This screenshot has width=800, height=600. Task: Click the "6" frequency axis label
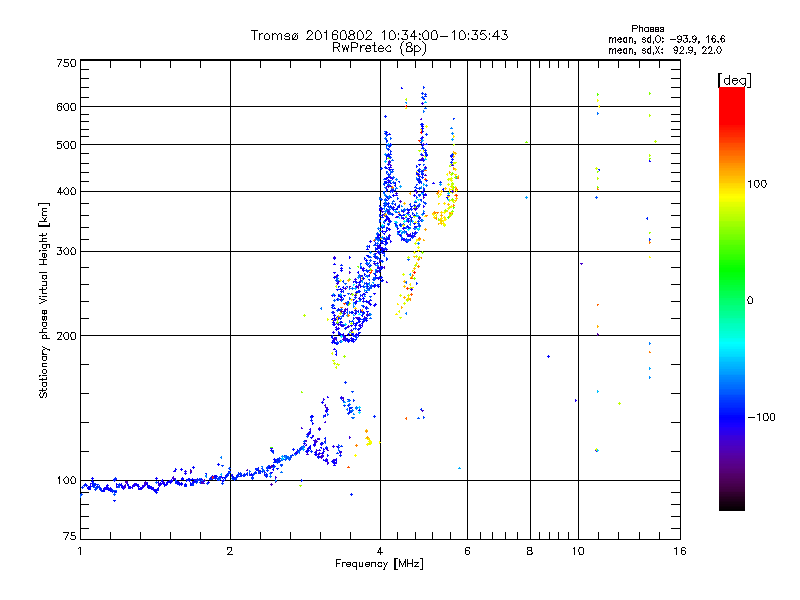coord(467,551)
